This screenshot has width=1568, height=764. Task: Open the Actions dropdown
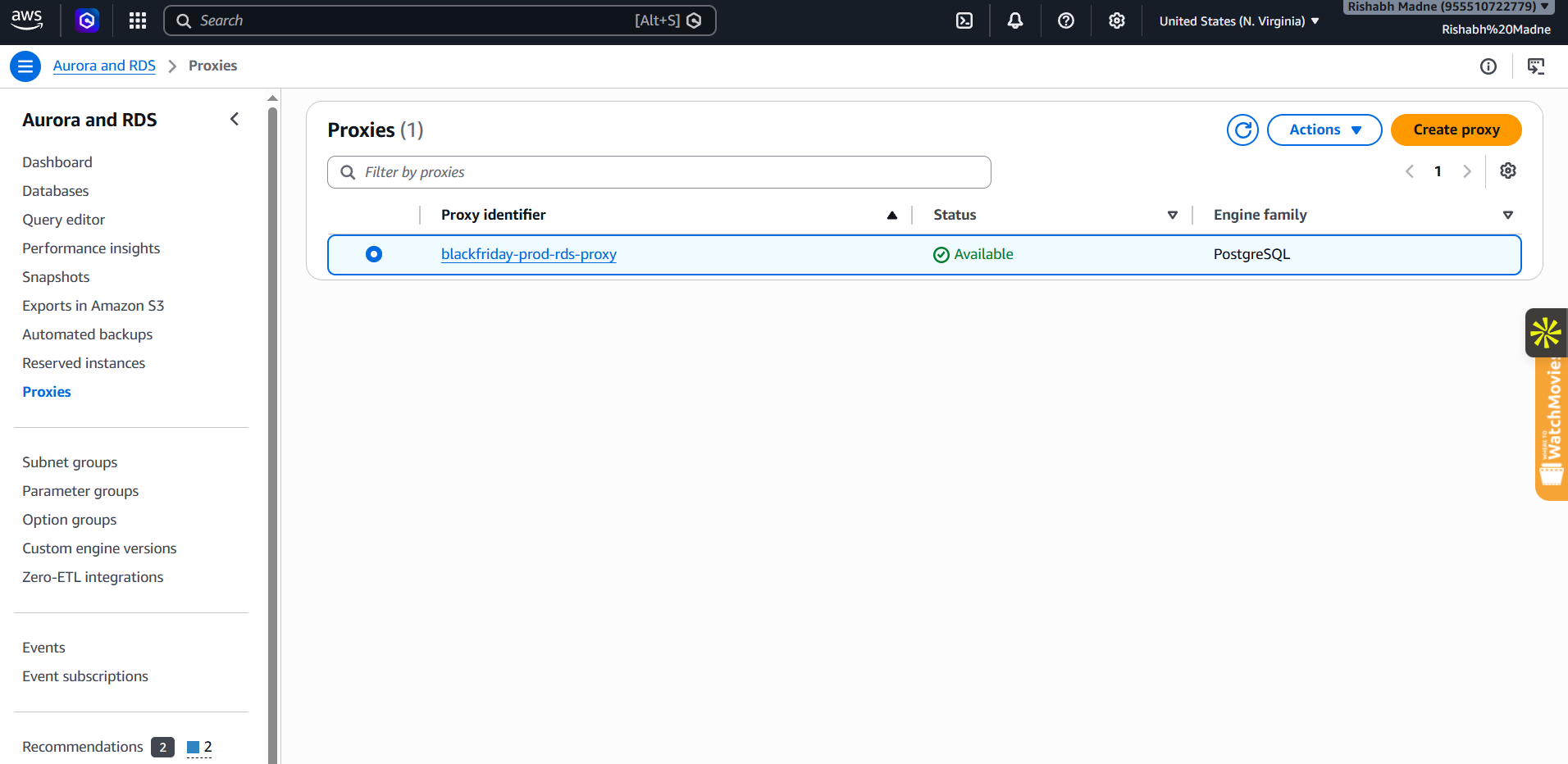[x=1324, y=130]
